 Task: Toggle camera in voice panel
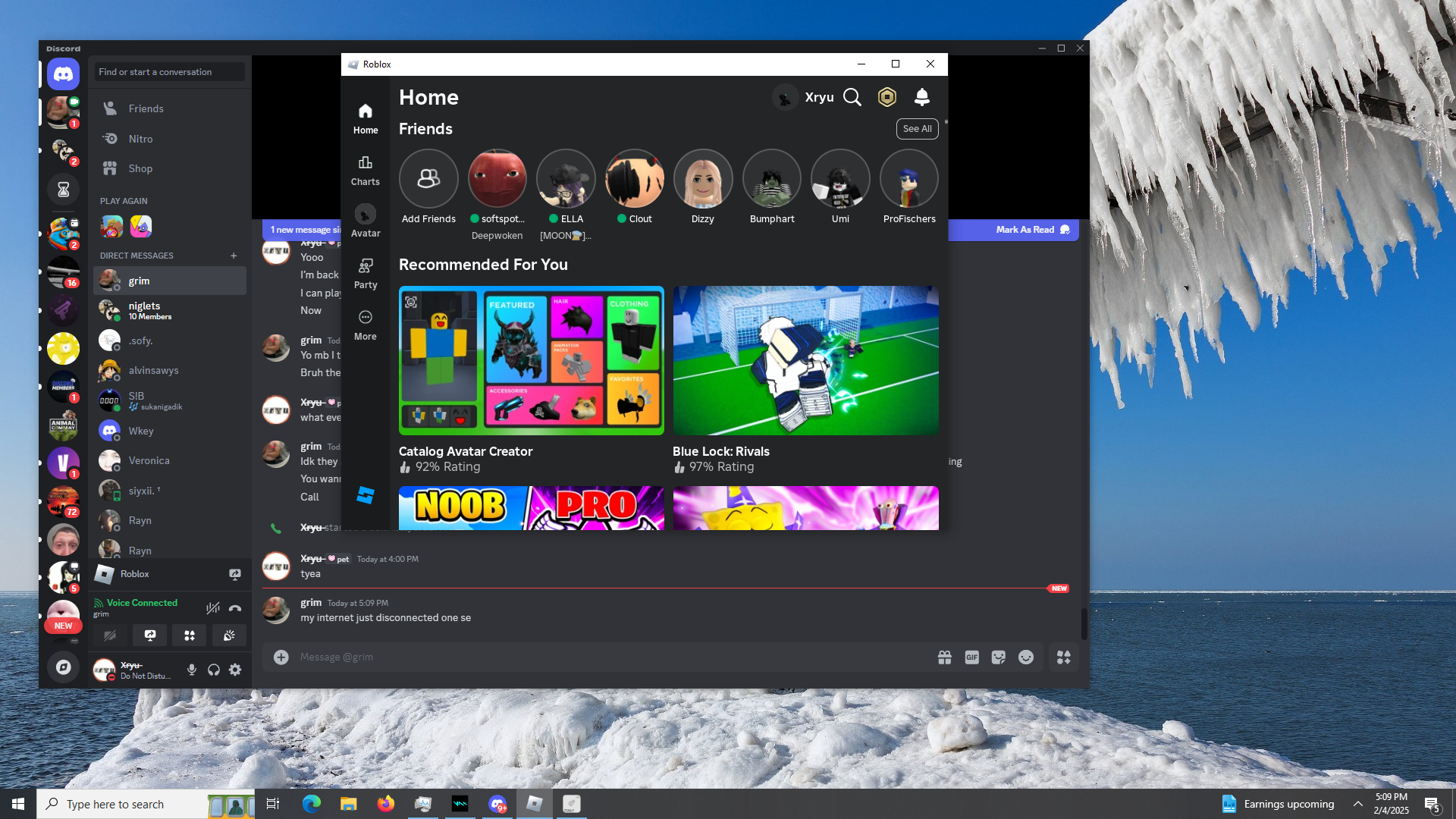pyautogui.click(x=111, y=635)
